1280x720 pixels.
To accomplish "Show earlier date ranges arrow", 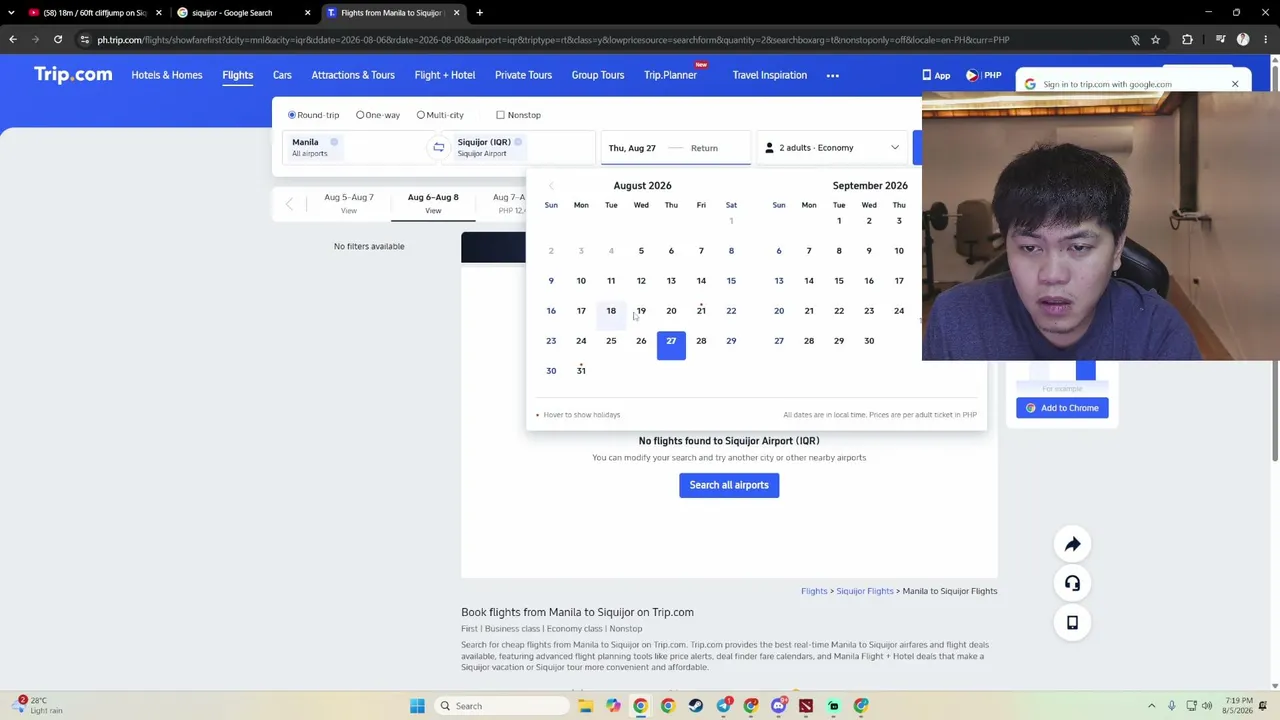I will click(290, 204).
